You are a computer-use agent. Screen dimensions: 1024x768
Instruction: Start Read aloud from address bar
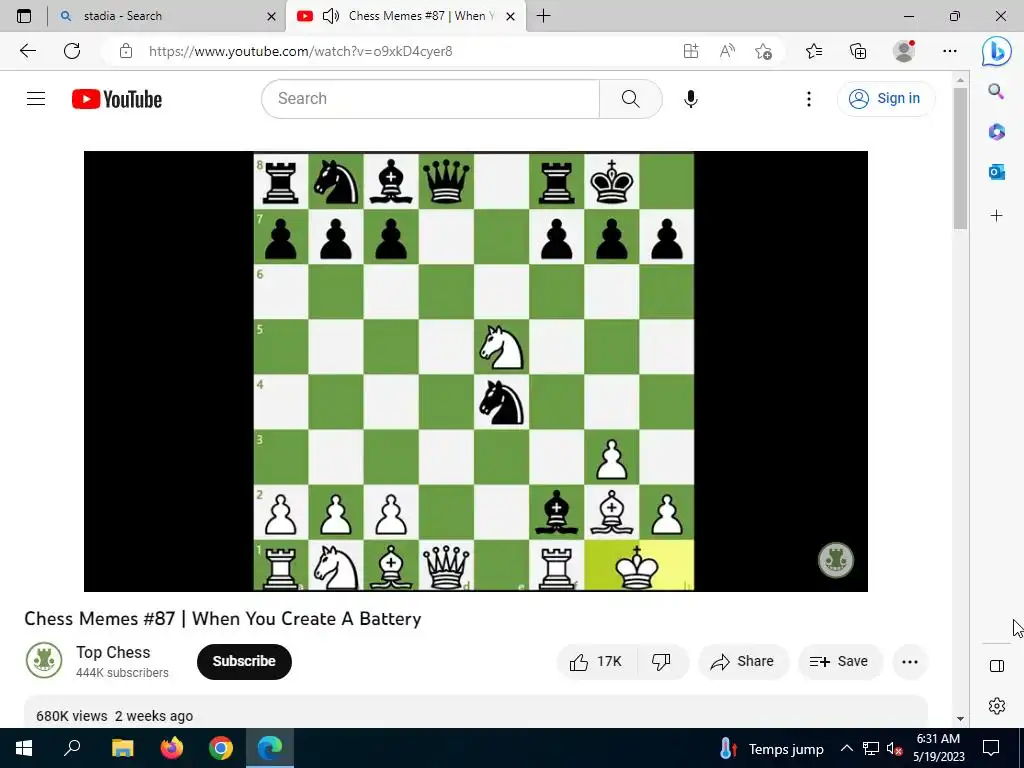click(727, 52)
